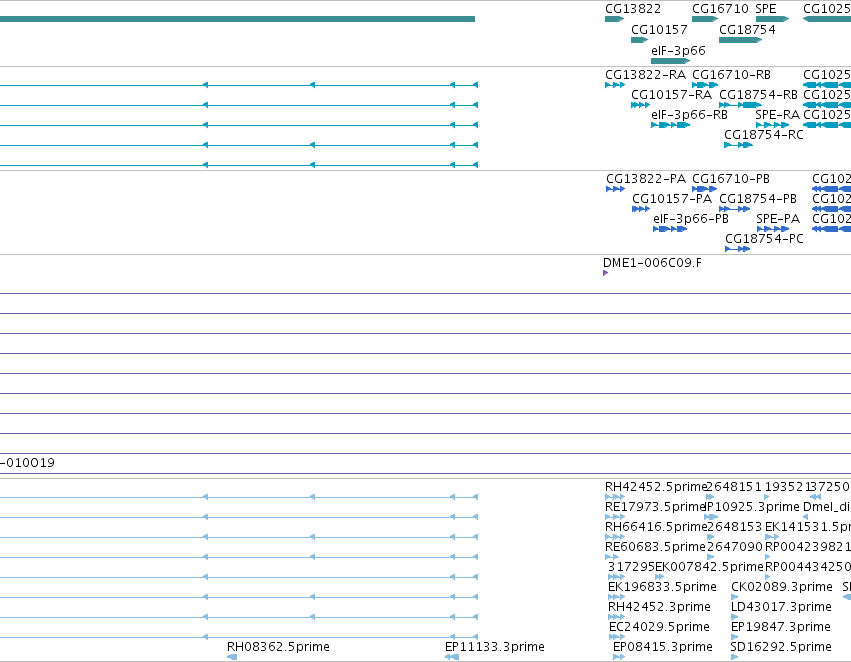Select transcript CG18754-RC
The image size is (851, 662).
pos(764,135)
